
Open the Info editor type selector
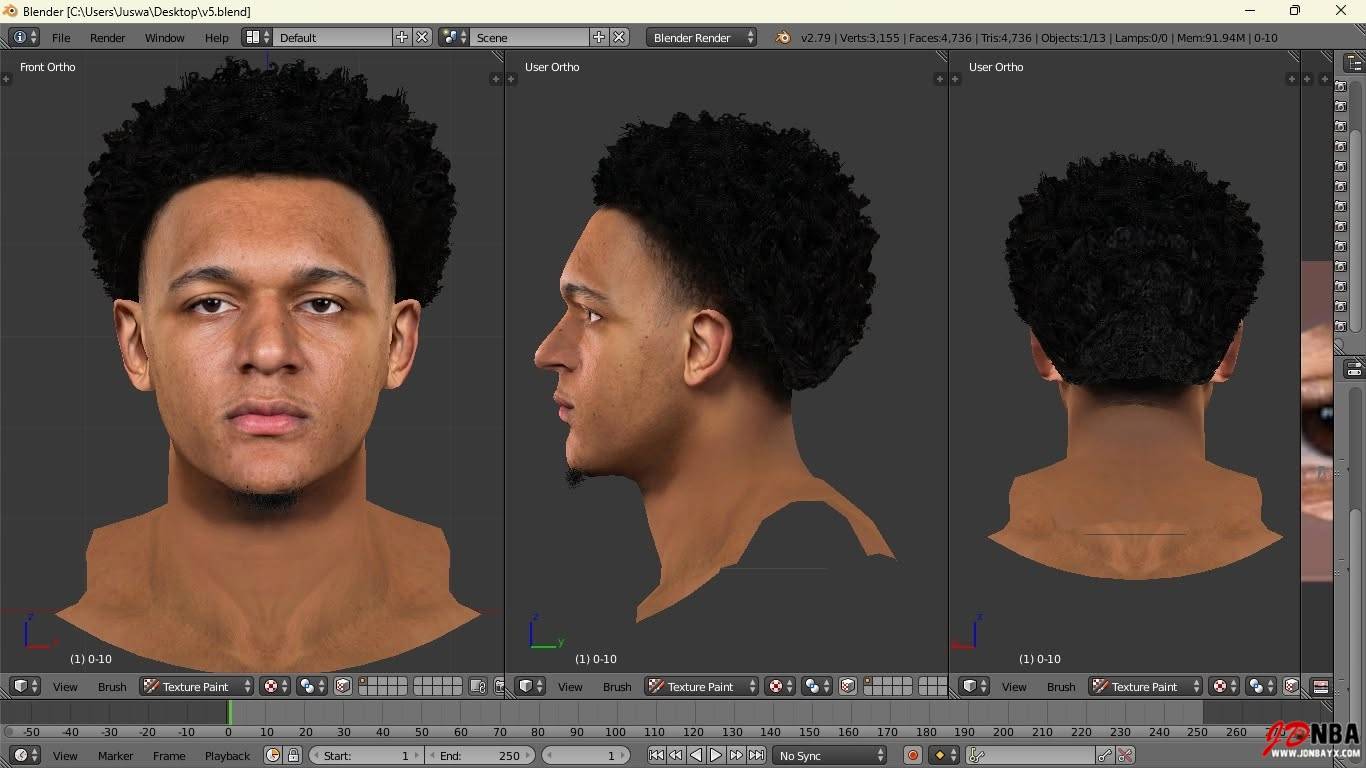(24, 37)
